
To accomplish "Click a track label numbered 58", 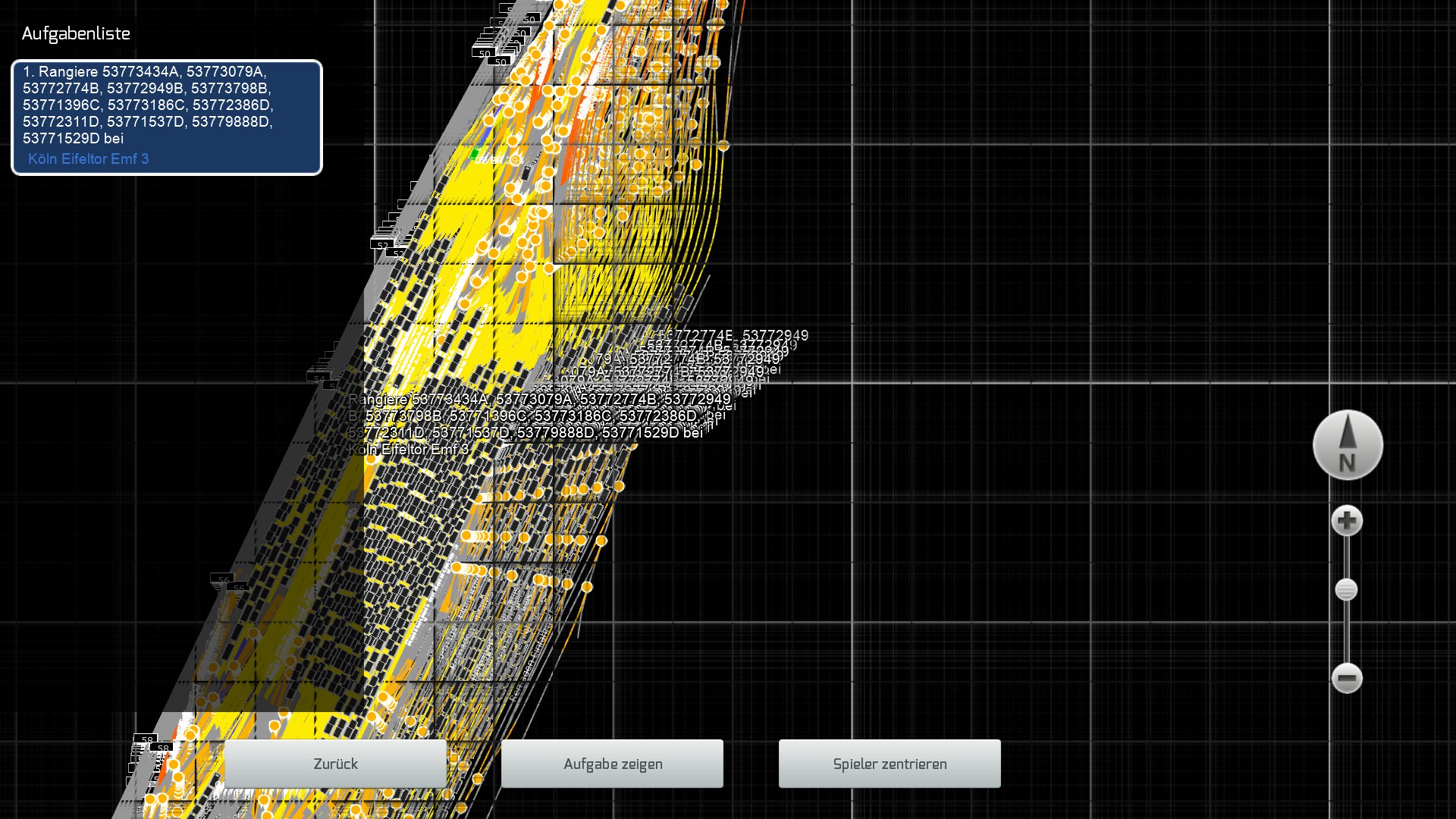I will (147, 739).
